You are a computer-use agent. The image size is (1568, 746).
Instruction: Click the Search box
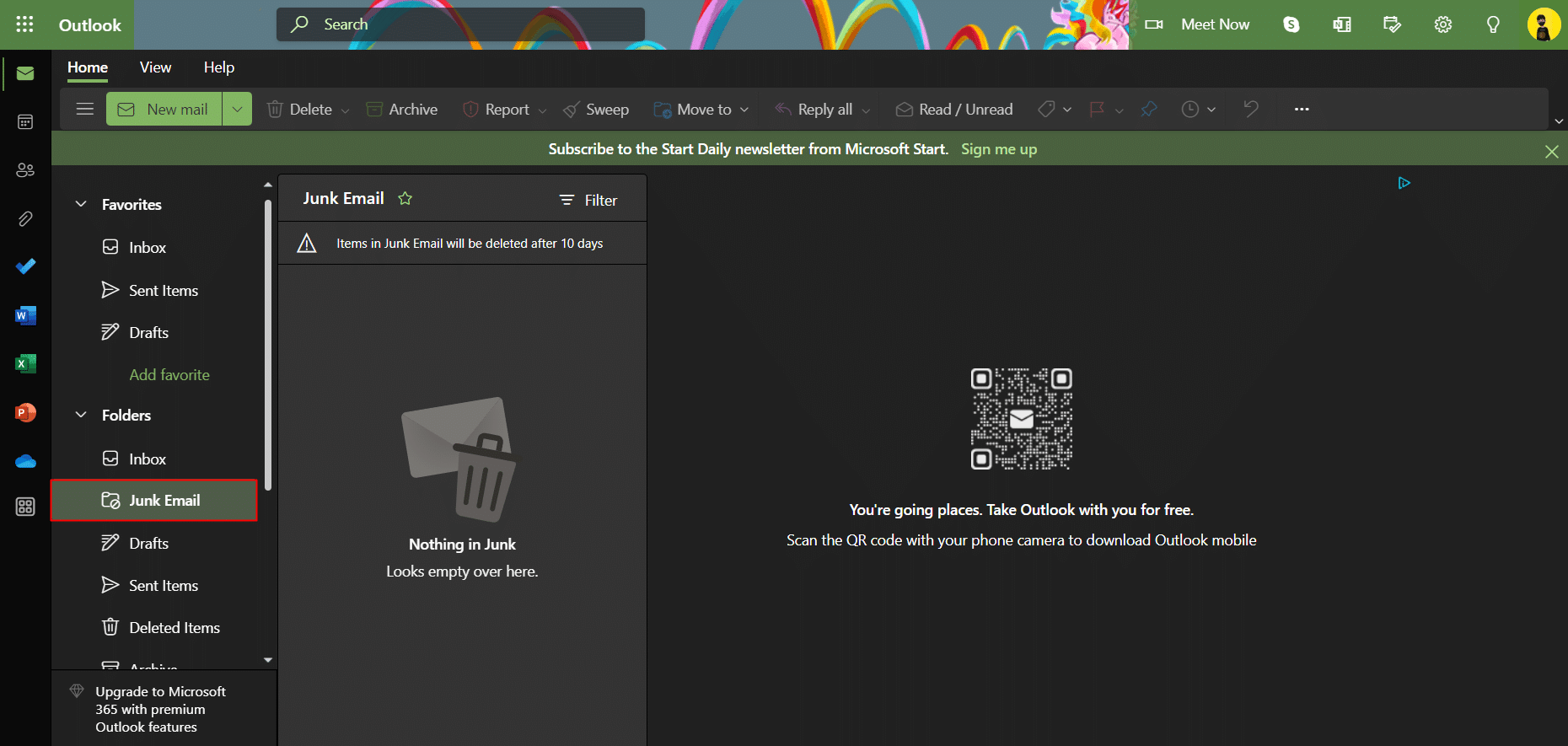coord(460,24)
